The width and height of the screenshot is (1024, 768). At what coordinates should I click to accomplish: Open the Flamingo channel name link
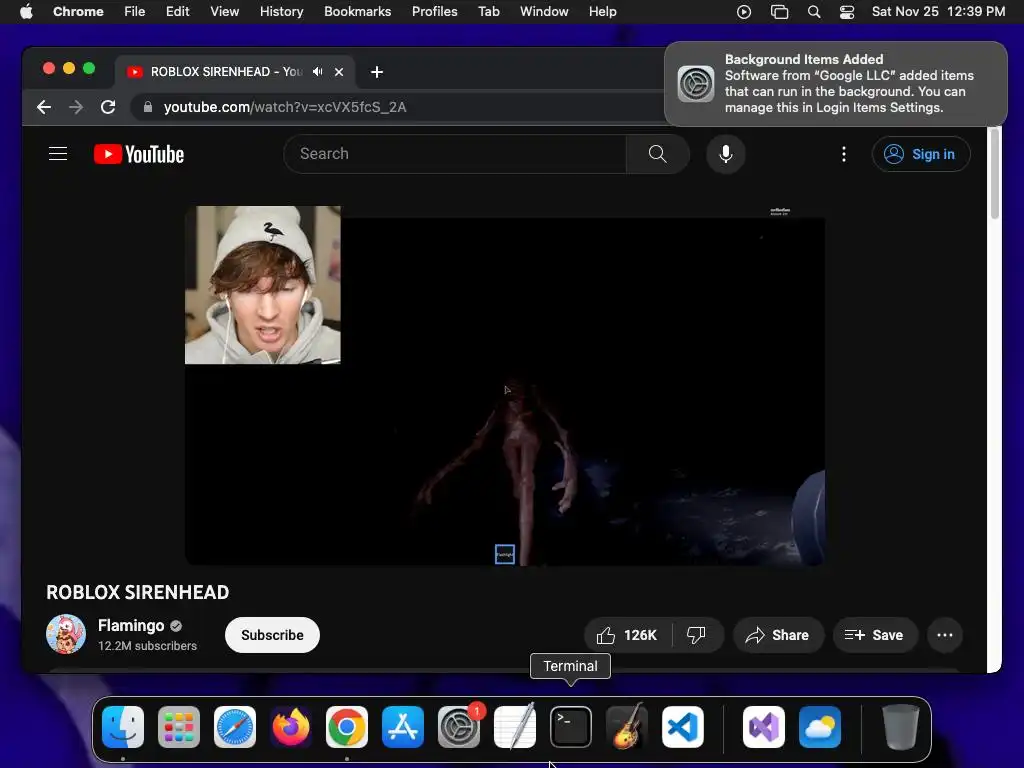(x=131, y=626)
